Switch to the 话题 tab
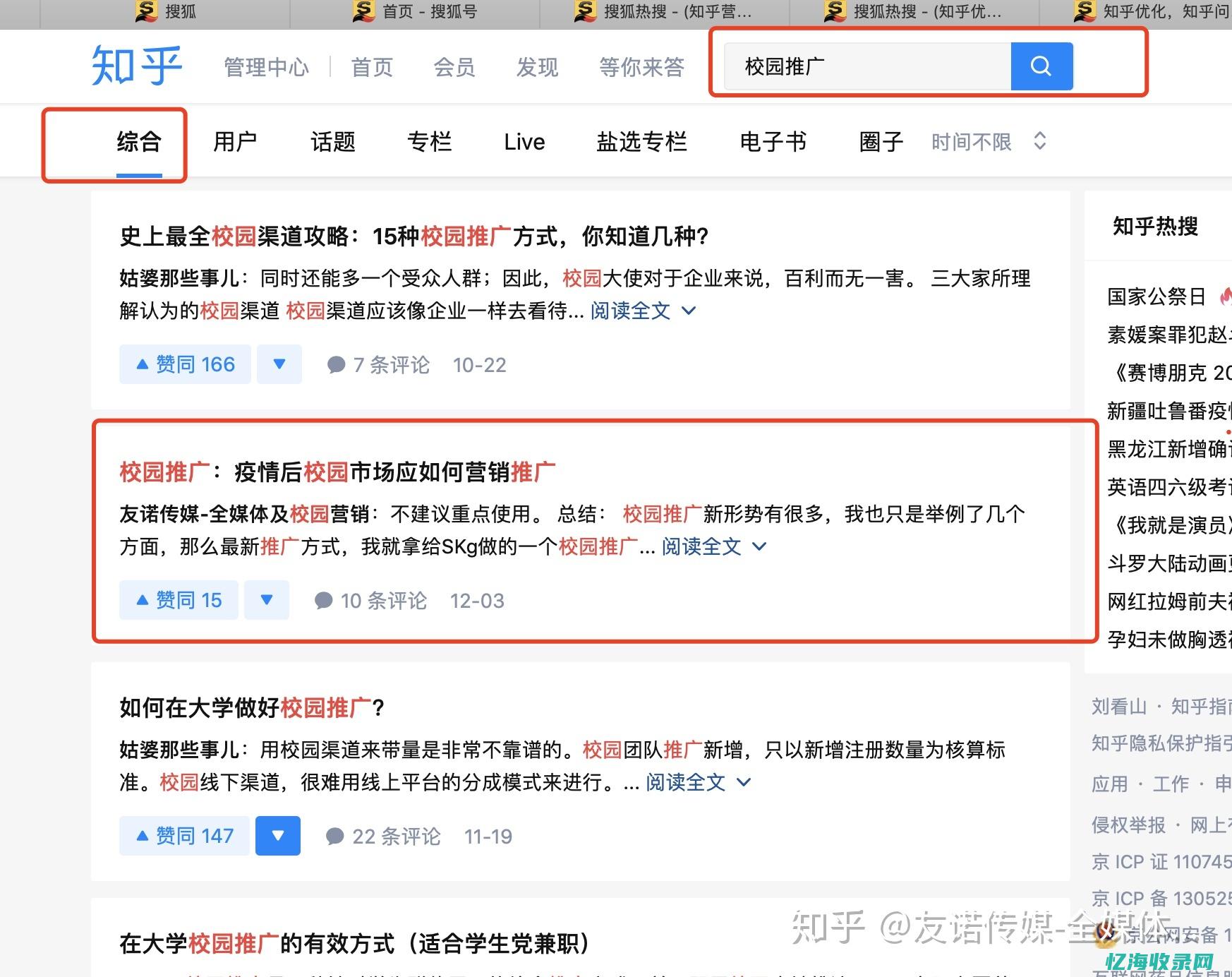 332,142
